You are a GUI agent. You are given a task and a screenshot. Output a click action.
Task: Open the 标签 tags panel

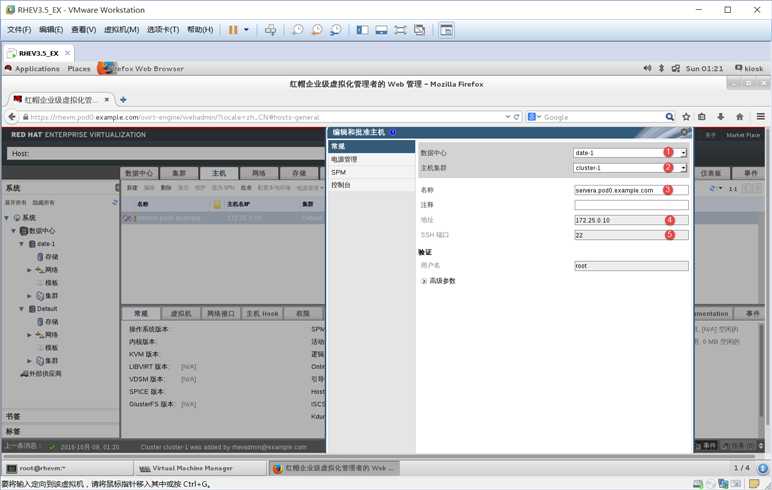click(x=60, y=431)
